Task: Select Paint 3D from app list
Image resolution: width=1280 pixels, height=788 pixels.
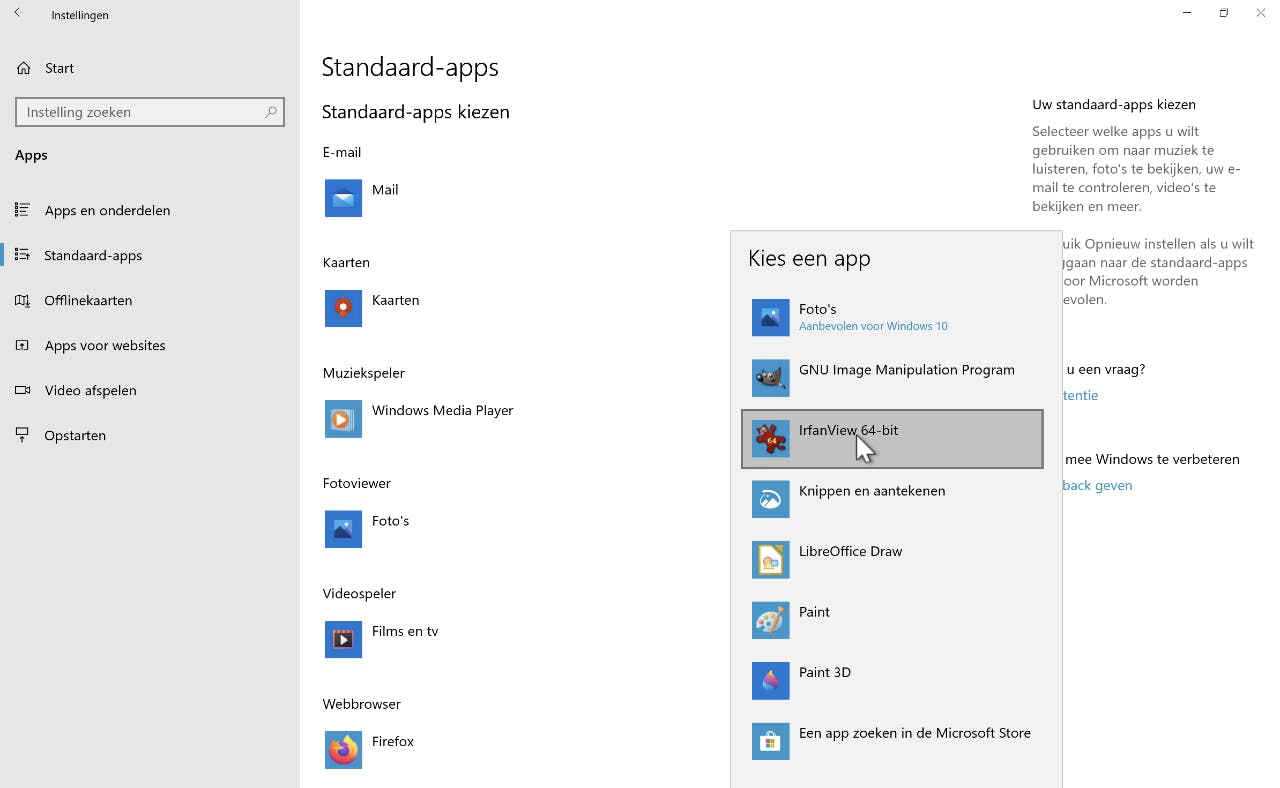Action: click(x=892, y=681)
